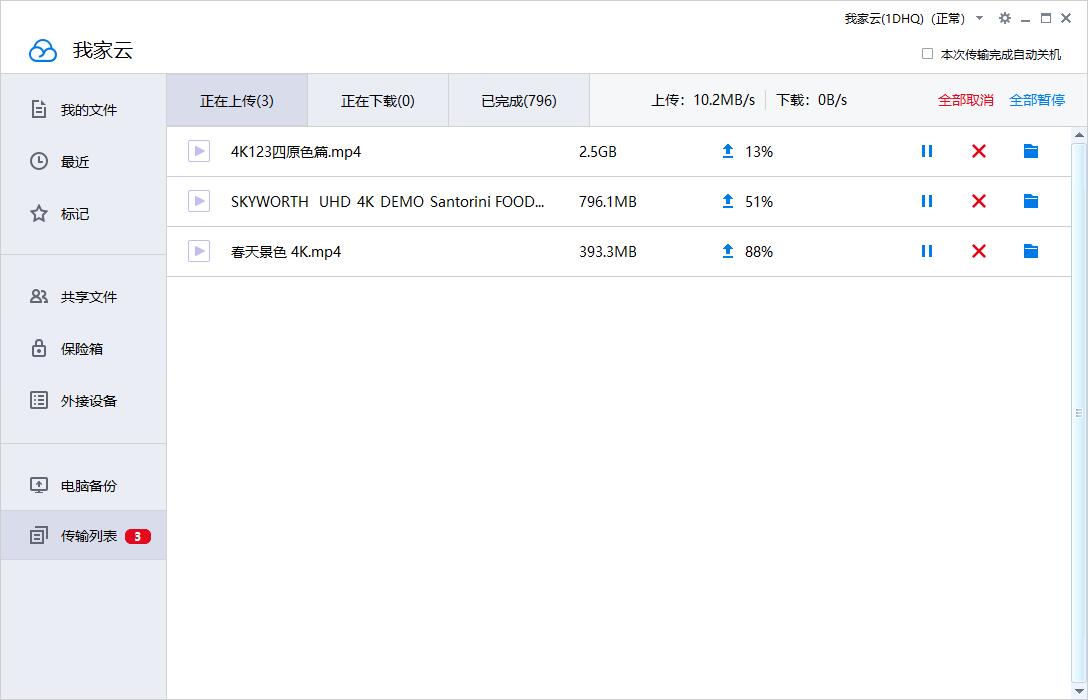Image resolution: width=1088 pixels, height=700 pixels.
Task: Pause the 4K123四原色篇.mp4 upload
Action: click(926, 151)
